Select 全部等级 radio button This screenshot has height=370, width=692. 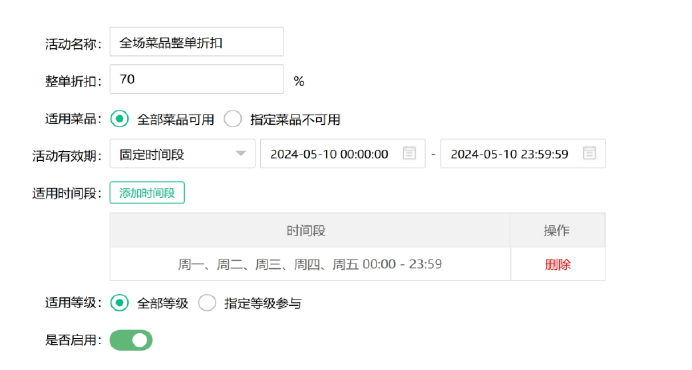[119, 303]
